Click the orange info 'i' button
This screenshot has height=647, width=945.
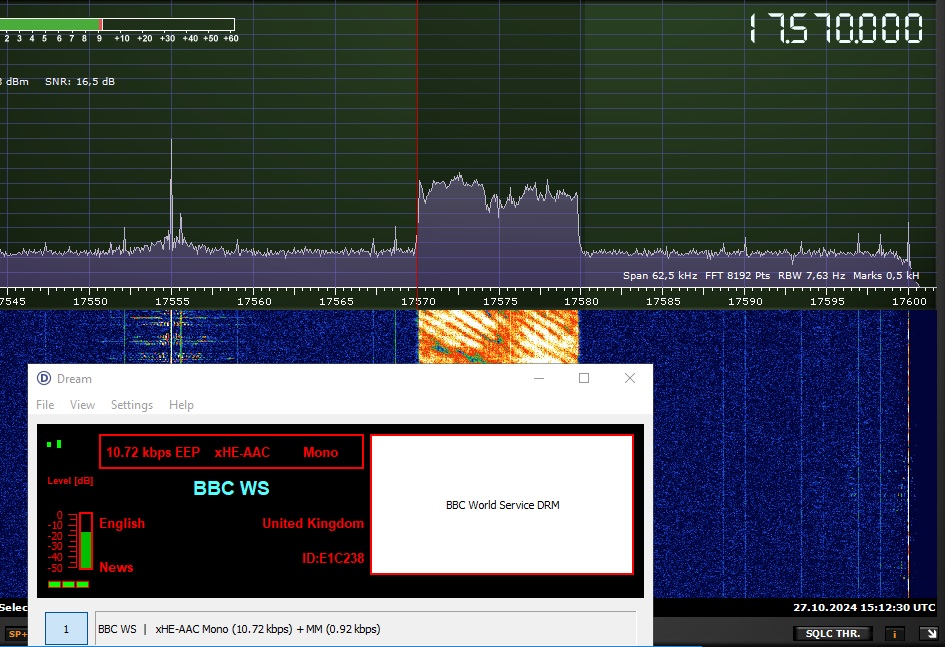click(x=894, y=633)
